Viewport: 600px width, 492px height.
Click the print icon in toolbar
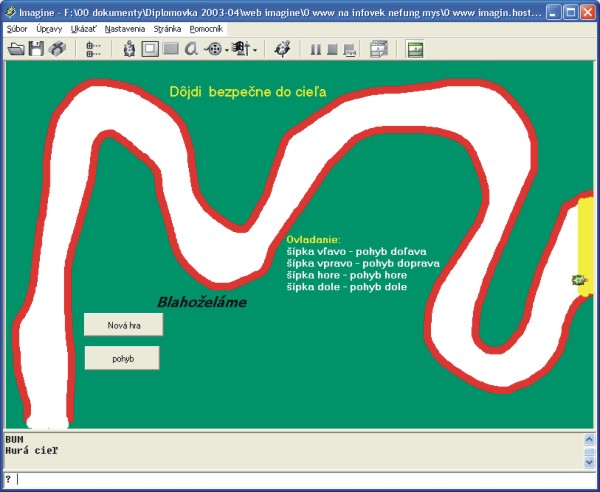pos(57,49)
